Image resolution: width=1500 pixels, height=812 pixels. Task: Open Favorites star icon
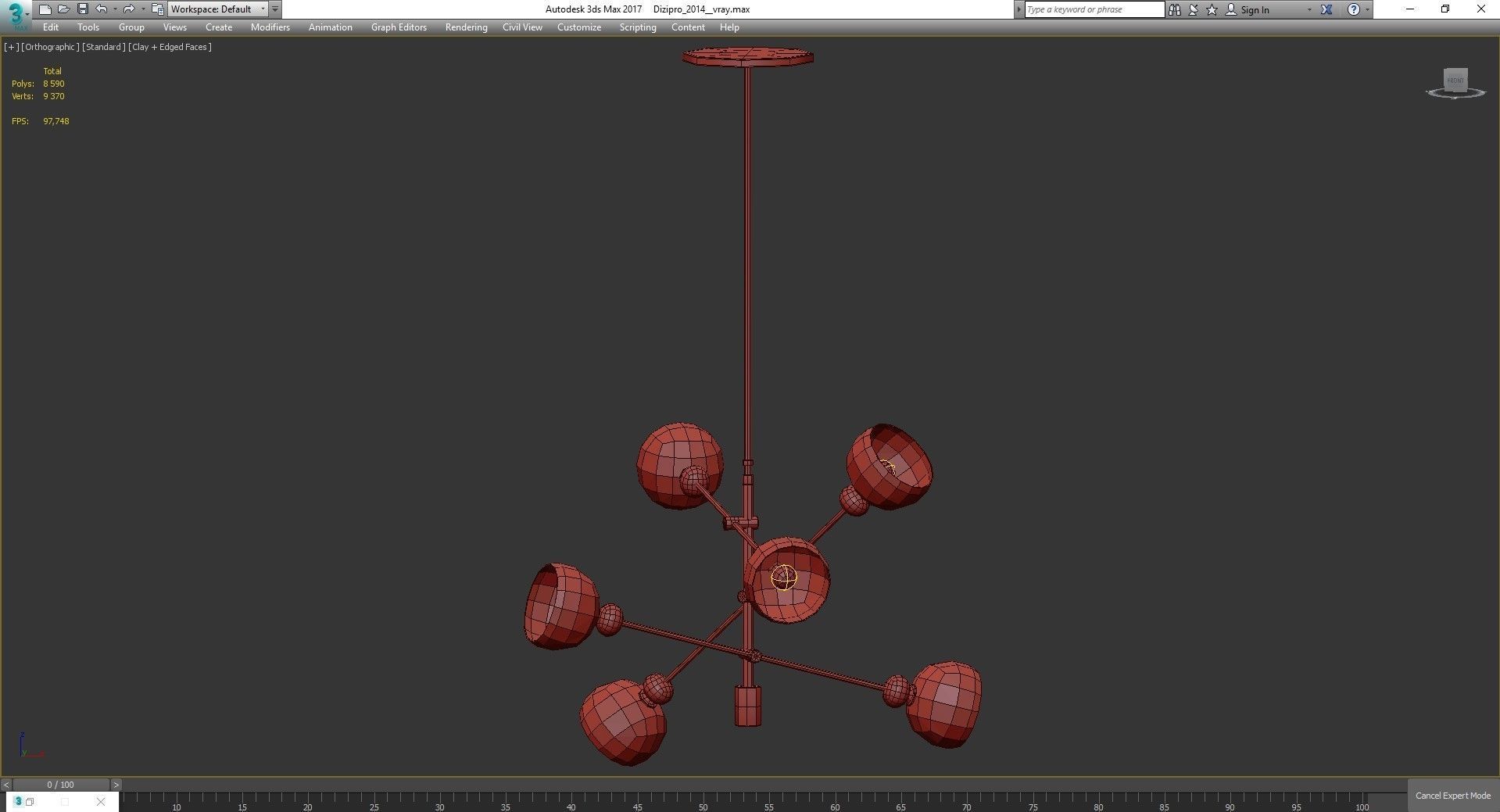pos(1212,9)
